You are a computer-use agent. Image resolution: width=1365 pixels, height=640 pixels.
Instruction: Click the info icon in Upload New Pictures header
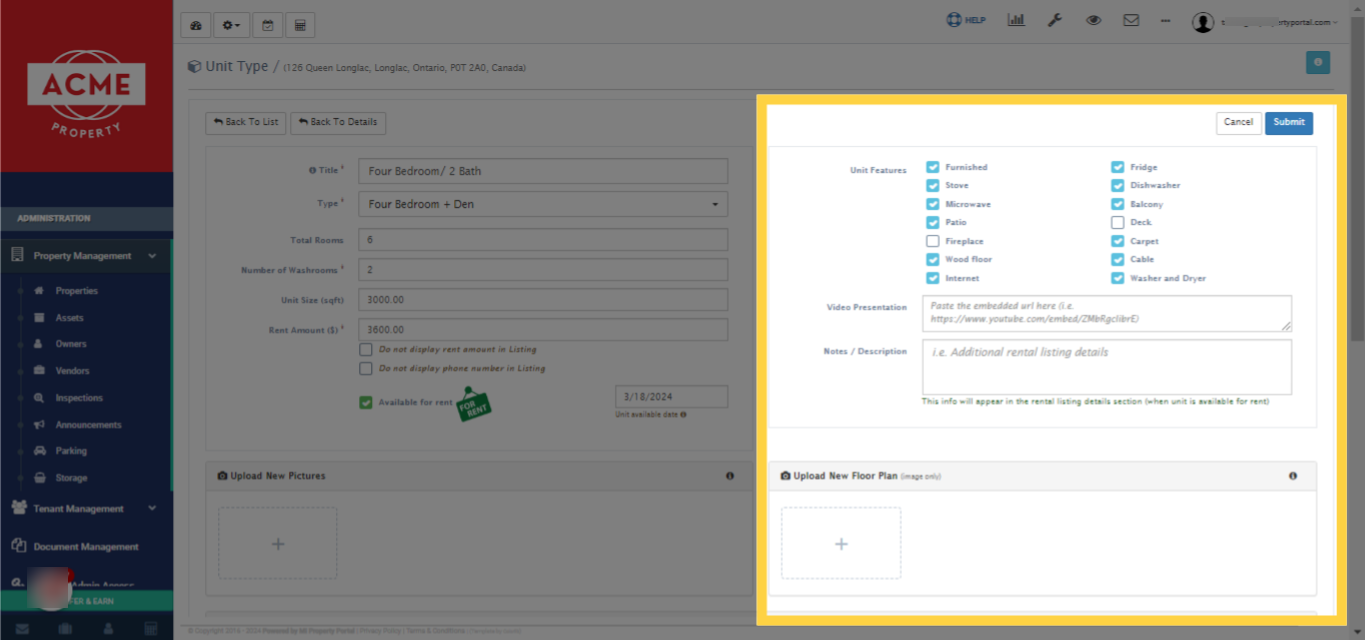729,476
